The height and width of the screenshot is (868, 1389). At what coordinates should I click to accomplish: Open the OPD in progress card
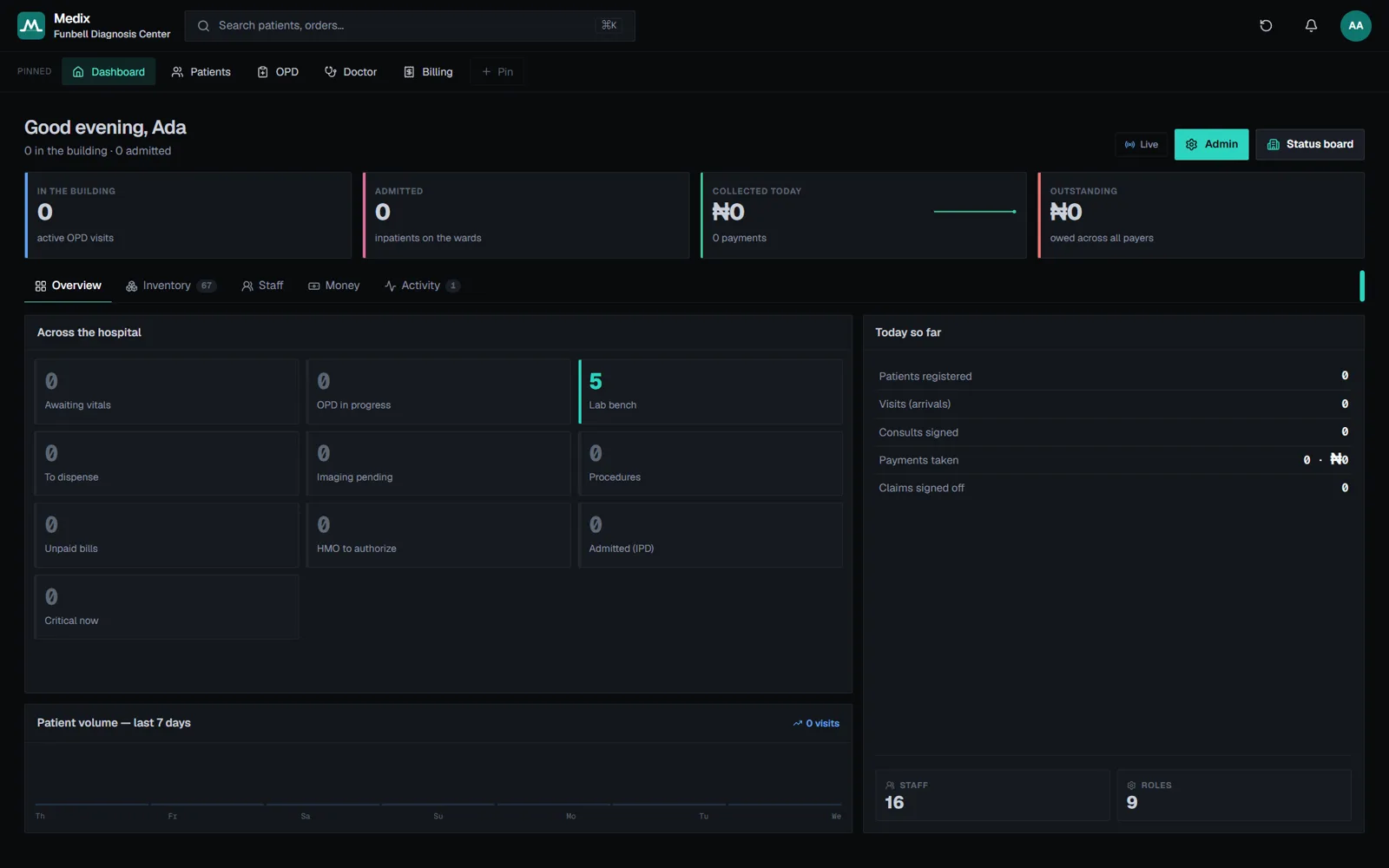(438, 391)
